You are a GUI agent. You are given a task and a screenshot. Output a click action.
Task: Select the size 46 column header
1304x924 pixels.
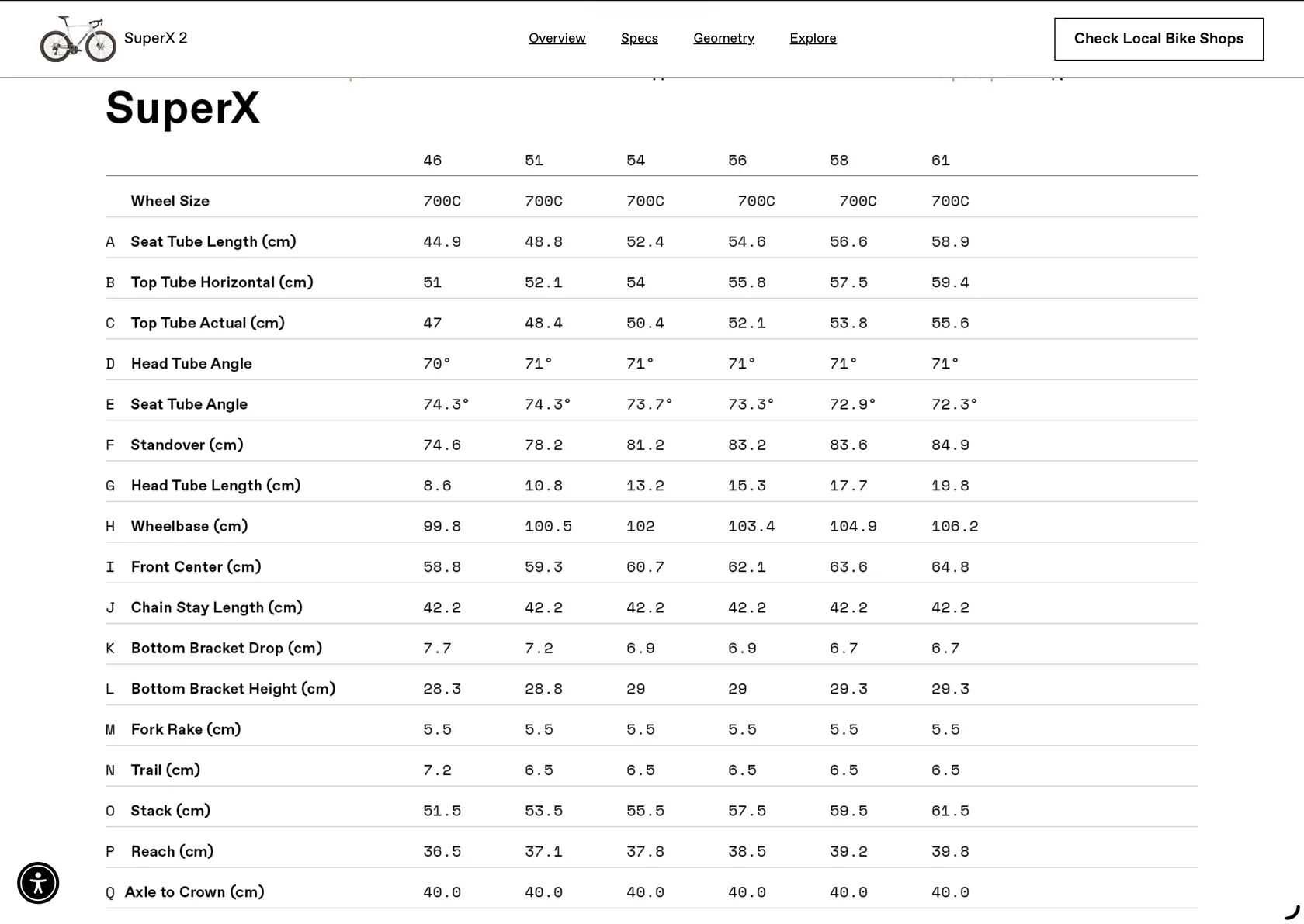pos(432,161)
